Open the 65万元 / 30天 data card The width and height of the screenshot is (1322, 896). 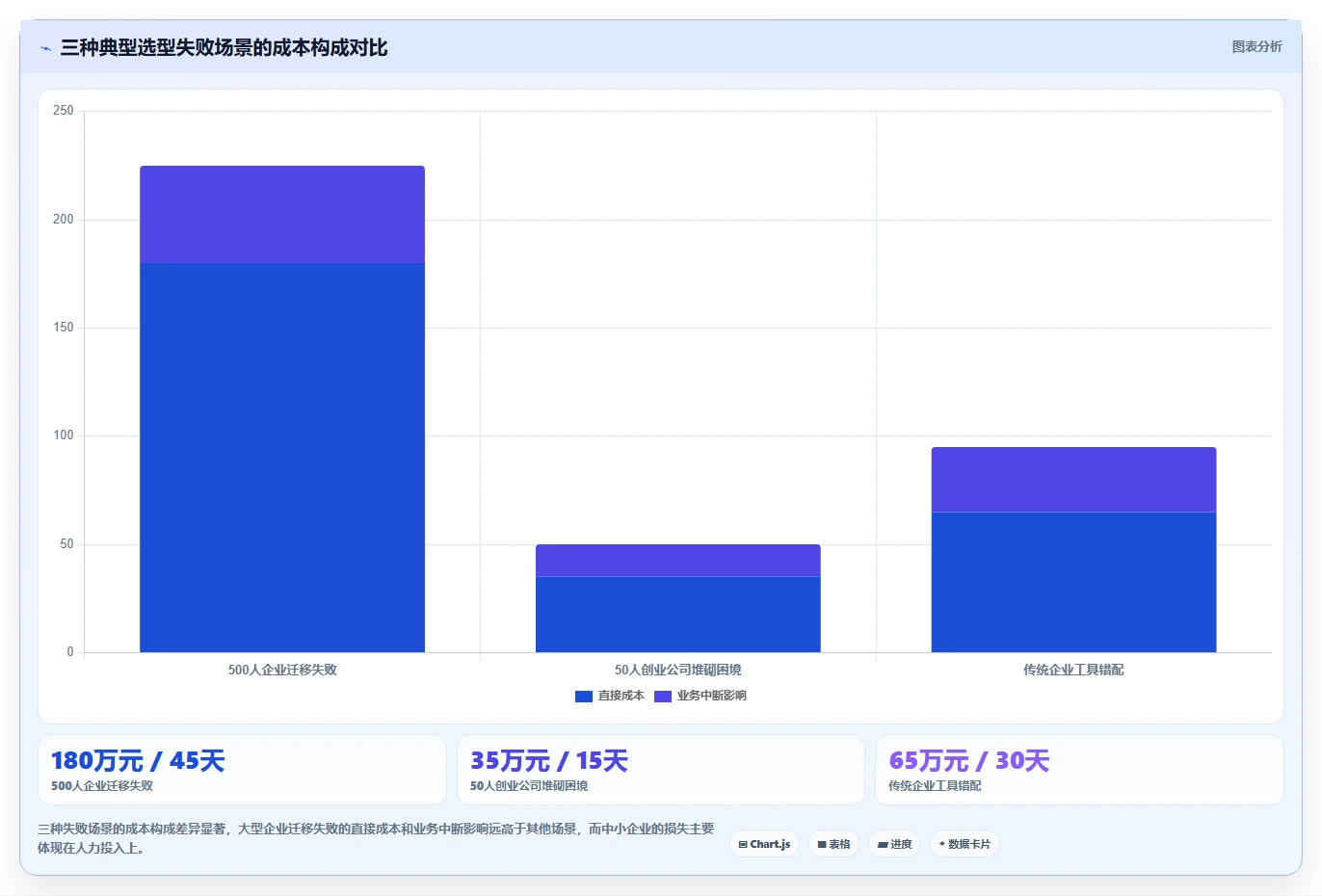click(1079, 770)
